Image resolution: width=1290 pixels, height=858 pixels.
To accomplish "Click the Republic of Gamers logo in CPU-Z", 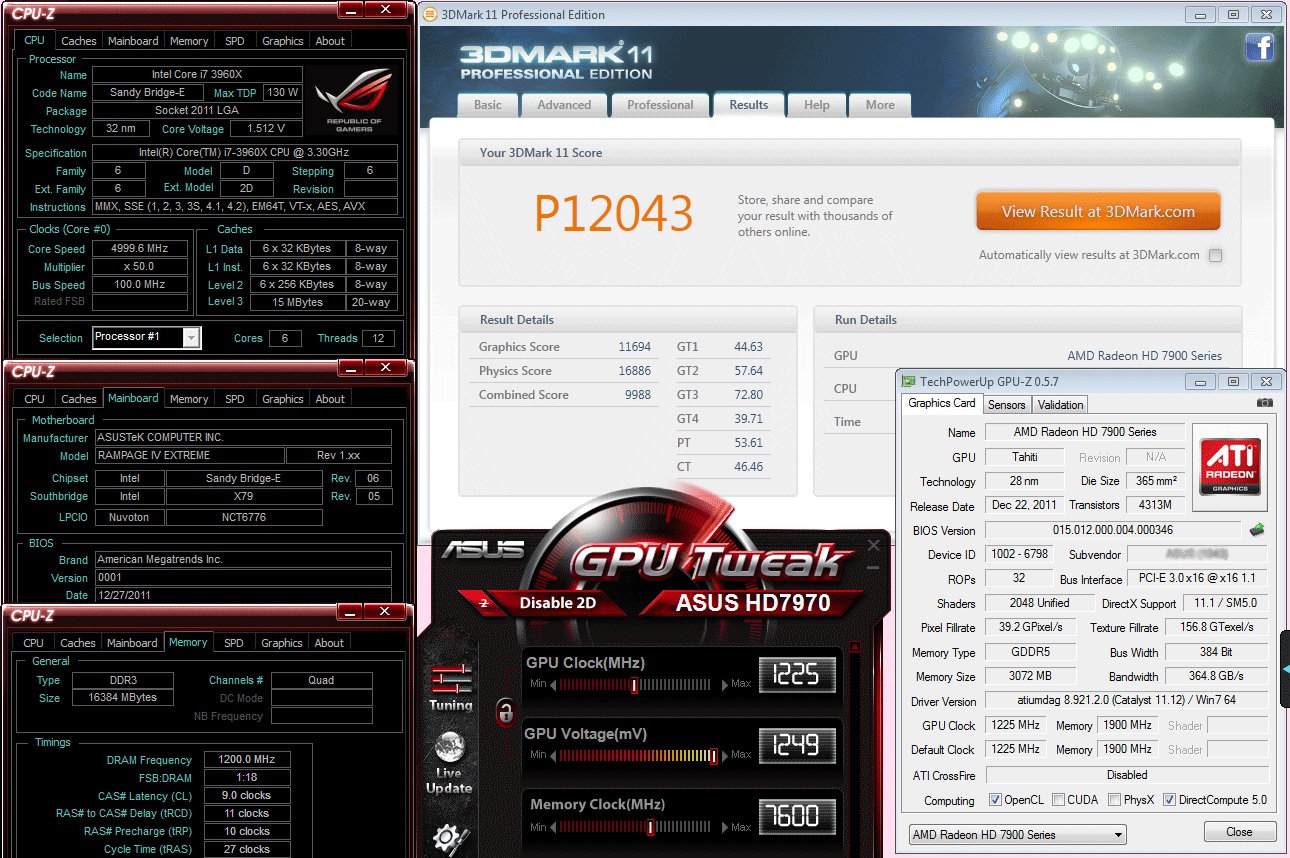I will (355, 99).
